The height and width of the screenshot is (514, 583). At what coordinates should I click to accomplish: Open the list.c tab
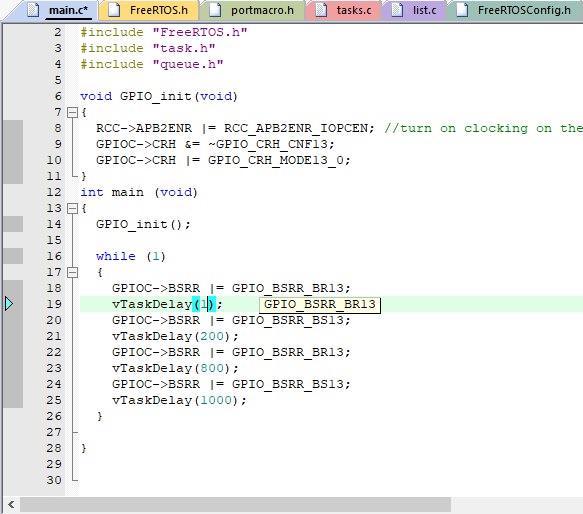click(x=414, y=10)
